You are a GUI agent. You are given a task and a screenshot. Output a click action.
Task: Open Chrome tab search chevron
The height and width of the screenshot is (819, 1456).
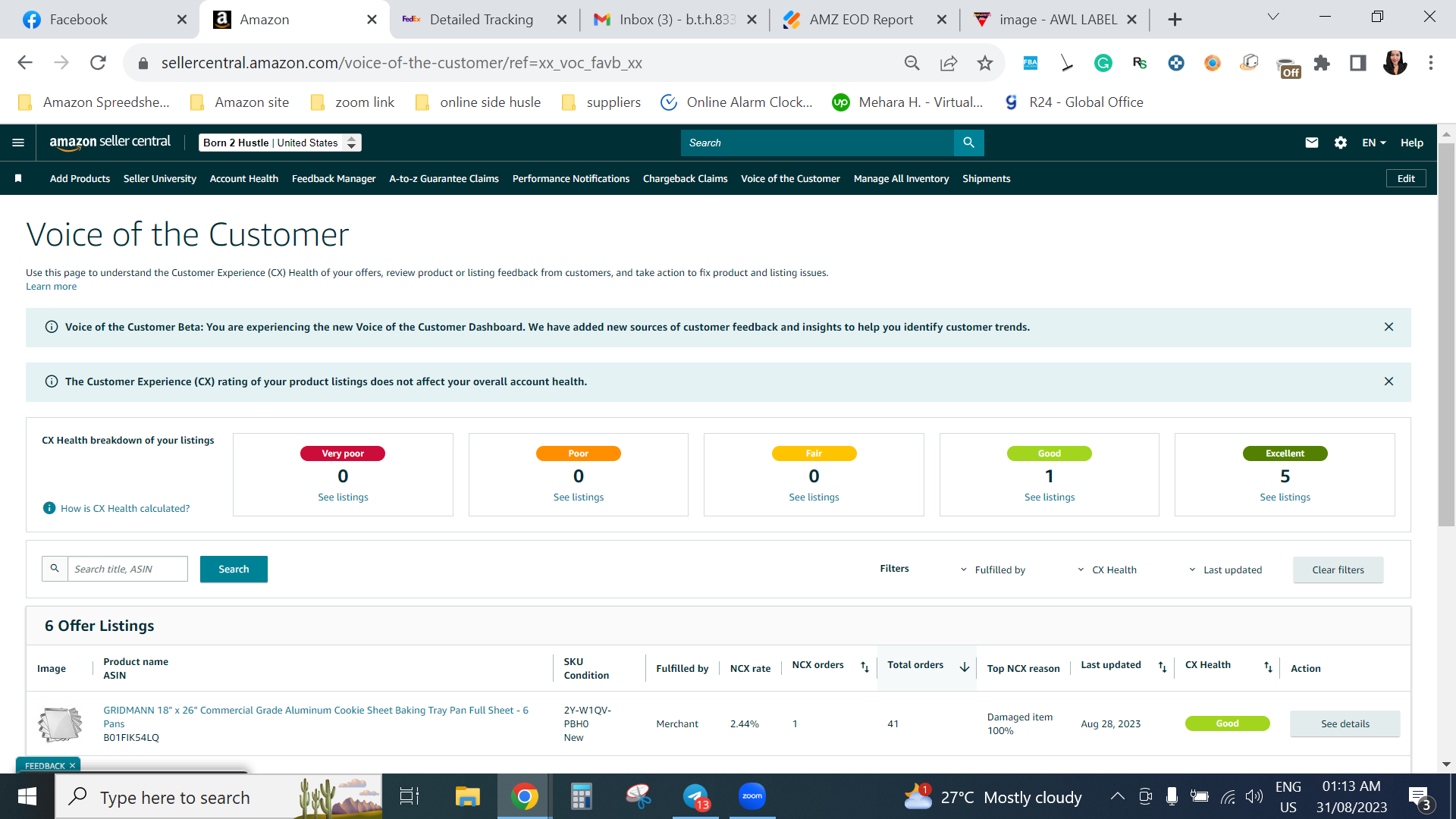(x=1273, y=17)
